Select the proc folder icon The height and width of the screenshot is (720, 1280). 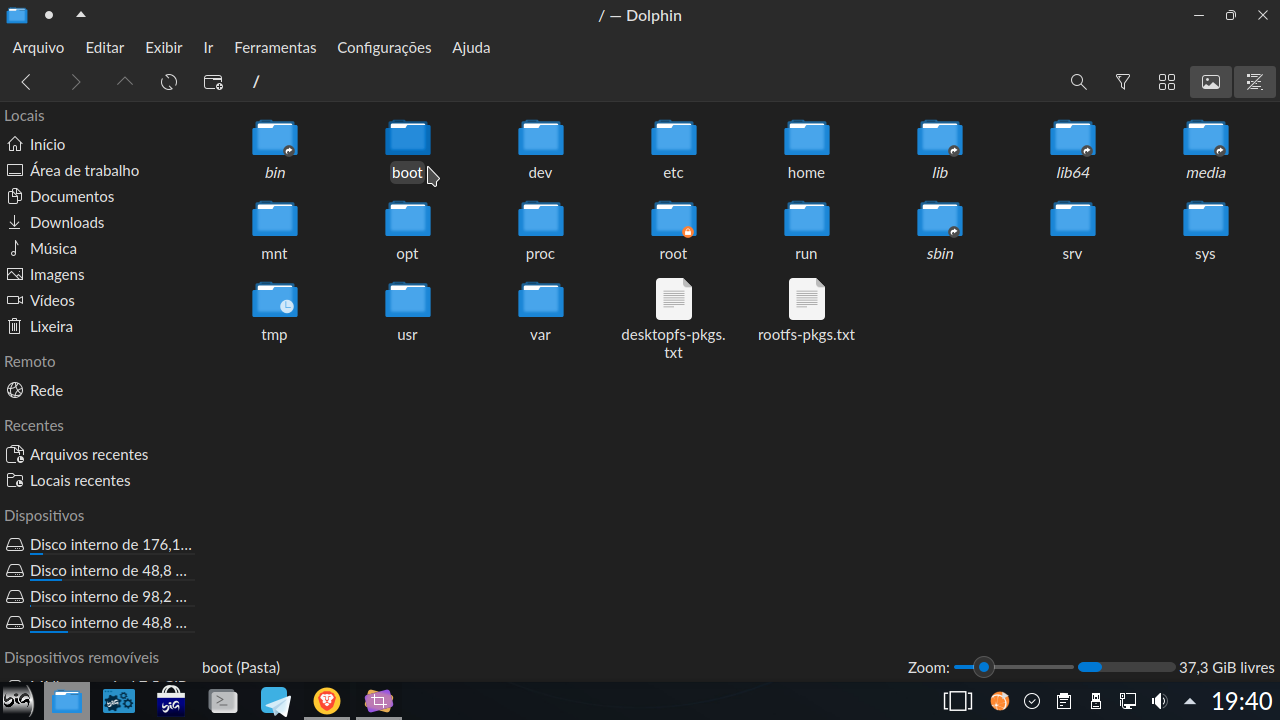point(541,219)
